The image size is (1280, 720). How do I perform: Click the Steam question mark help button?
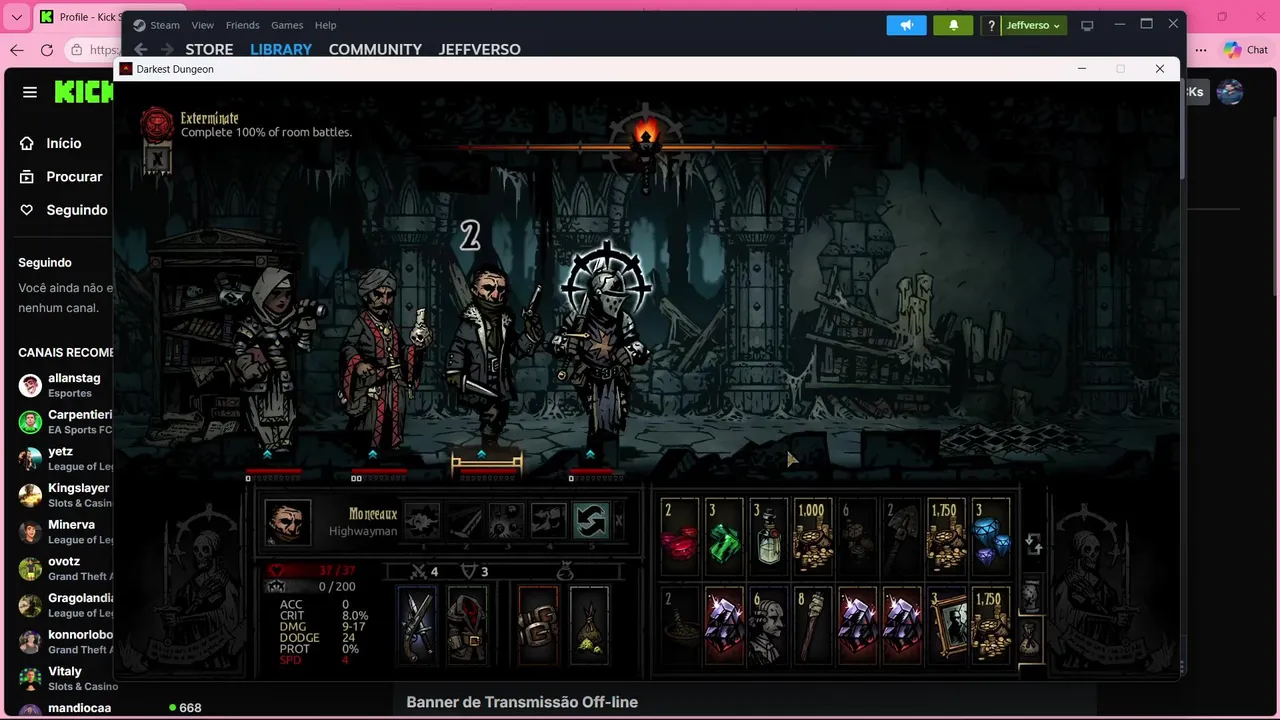pos(991,25)
